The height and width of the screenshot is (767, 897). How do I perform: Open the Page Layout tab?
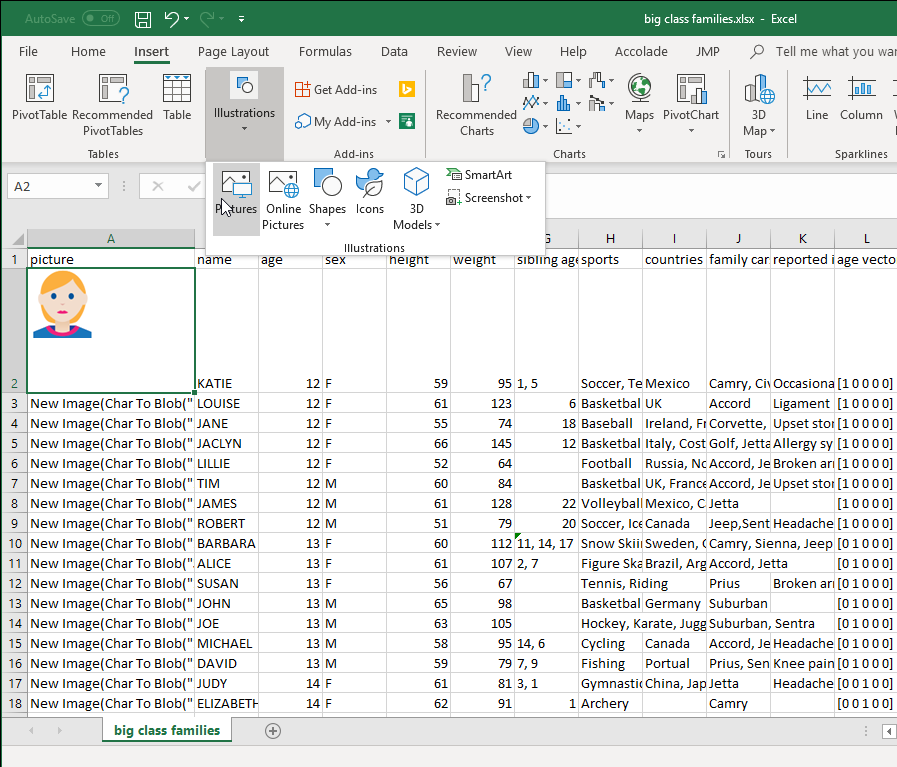233,52
